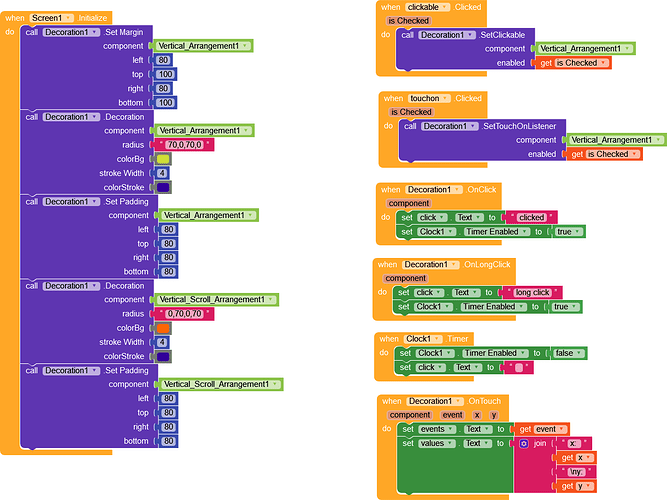
Task: Open Decoration1 dropdown in Set Margin call
Action: tap(71, 32)
